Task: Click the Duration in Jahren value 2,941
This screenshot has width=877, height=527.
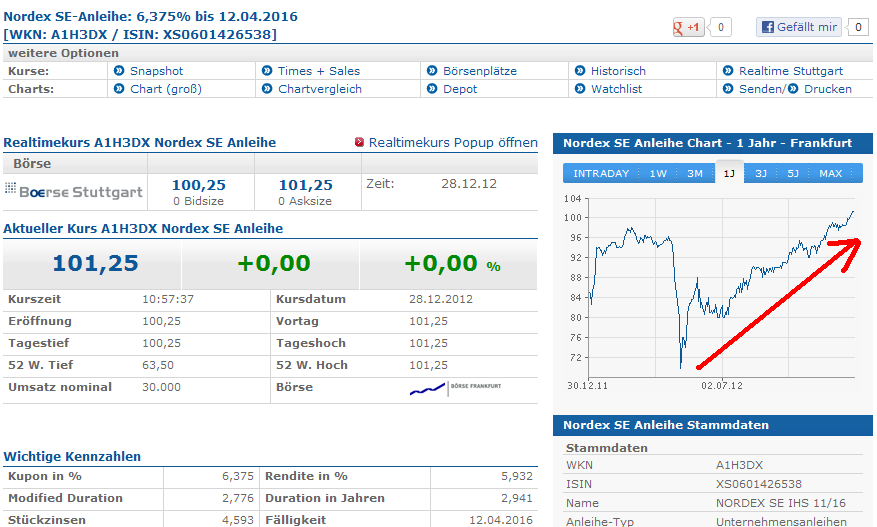Action: (517, 498)
